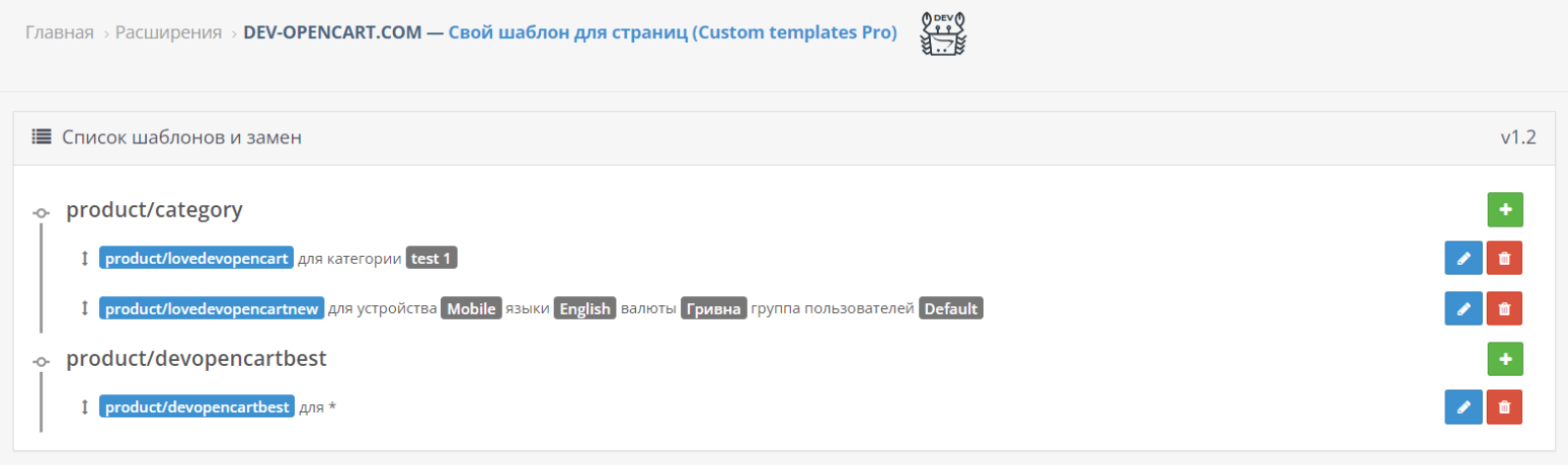Open Свой шаблон для страниц link
The height and width of the screenshot is (466, 1568).
[673, 32]
